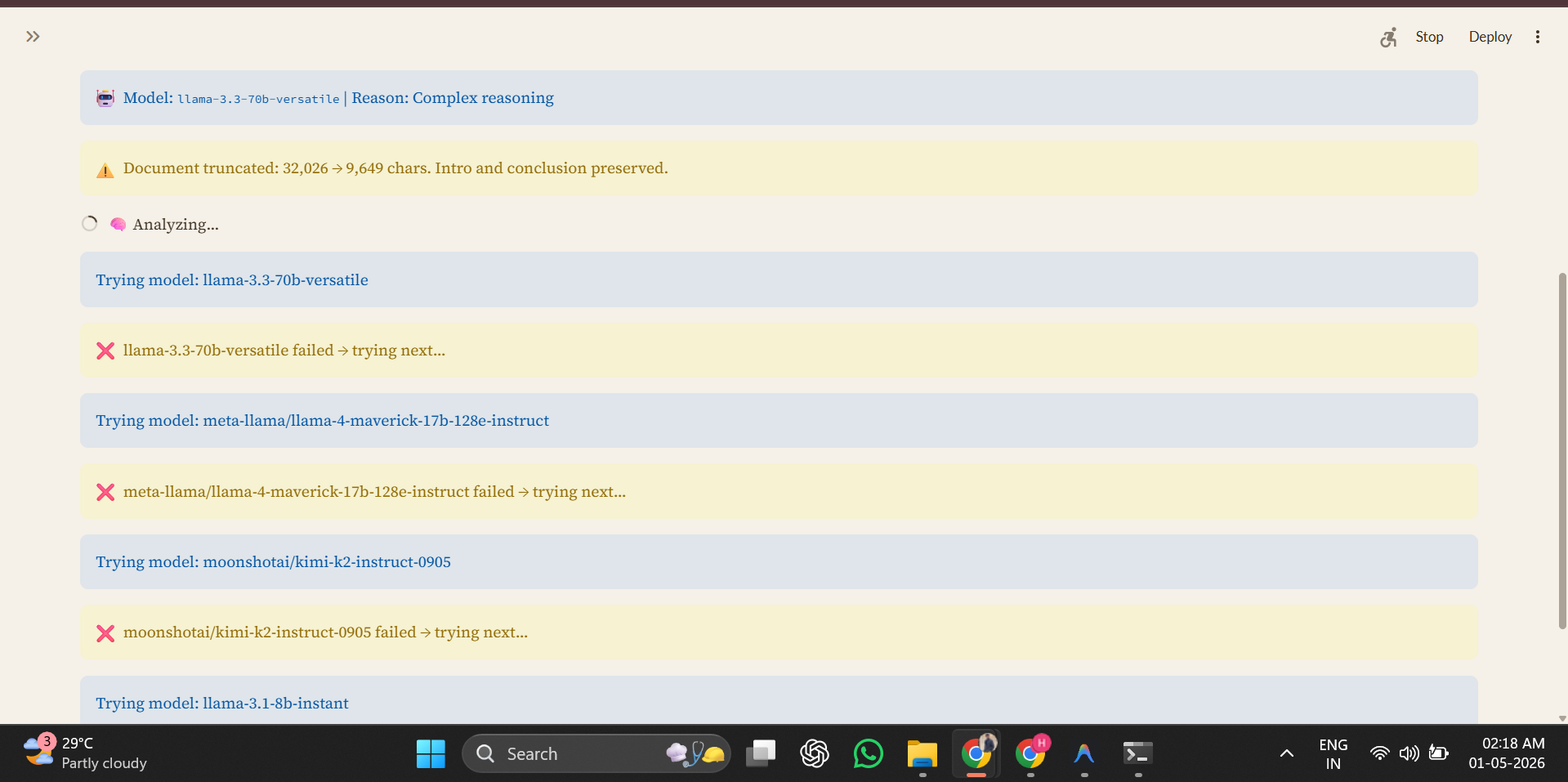Open the Deploy option
This screenshot has width=1568, height=782.
(1490, 37)
